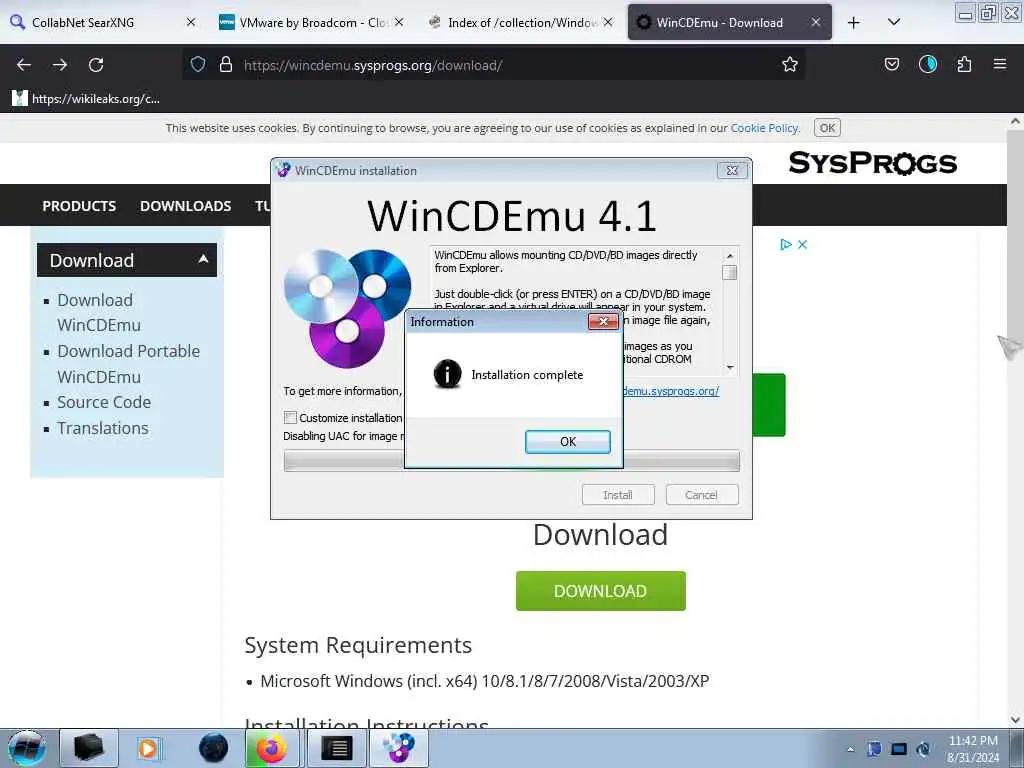Viewport: 1024px width, 768px height.
Task: Open the Source Code sidebar link
Action: click(104, 402)
